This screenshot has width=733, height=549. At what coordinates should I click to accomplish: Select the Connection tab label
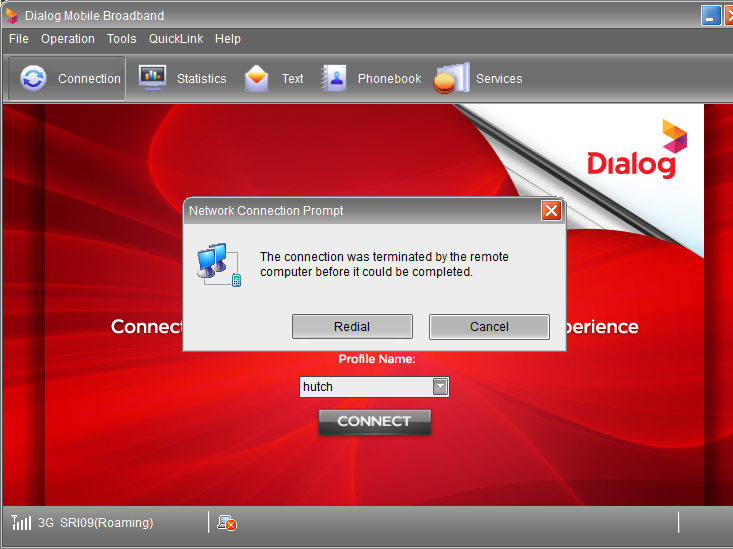coord(89,79)
